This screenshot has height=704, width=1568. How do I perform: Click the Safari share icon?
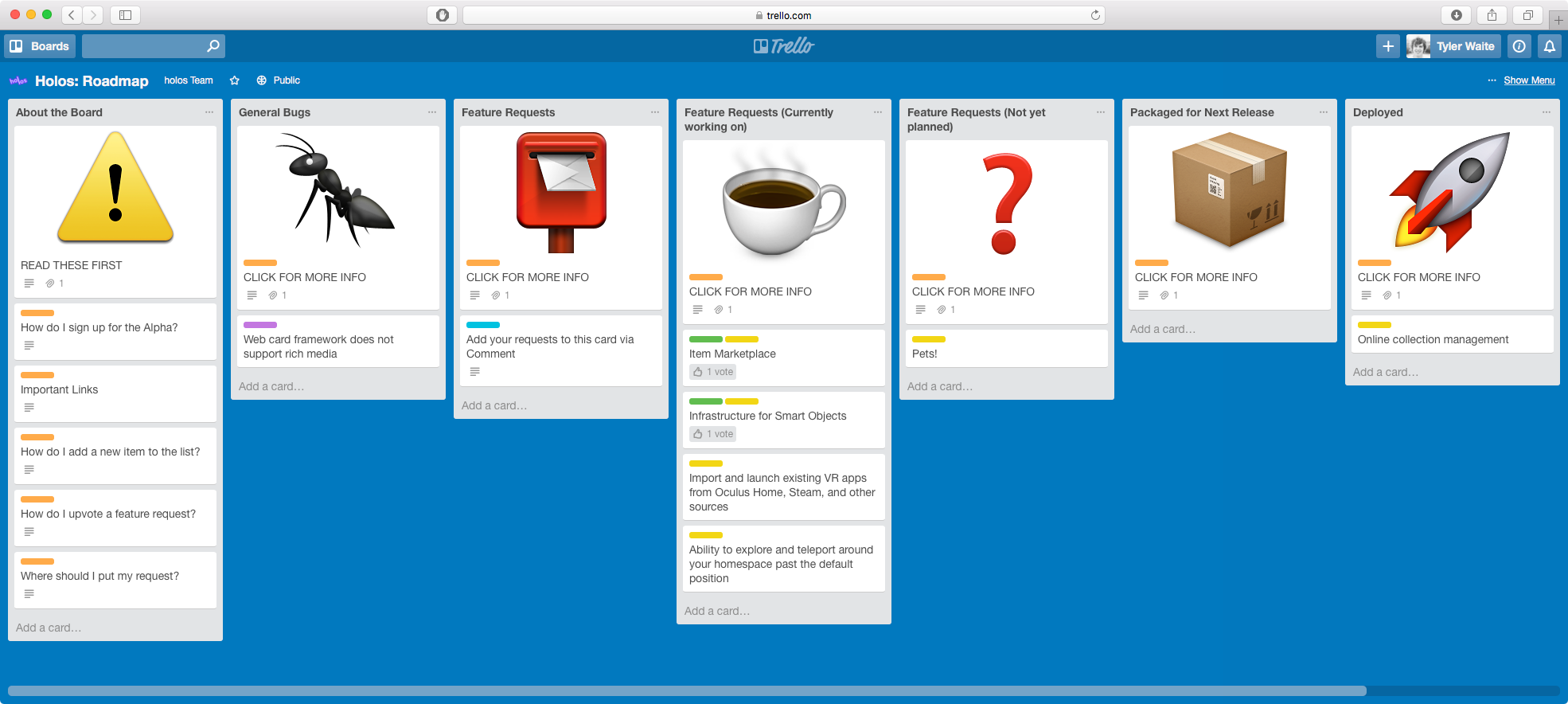click(1492, 14)
